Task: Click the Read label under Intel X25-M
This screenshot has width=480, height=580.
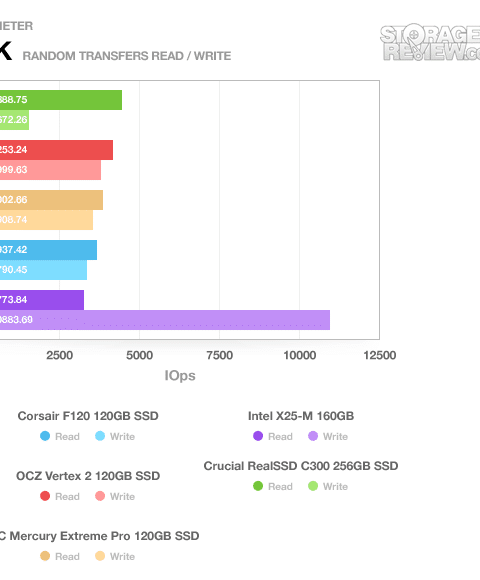Action: click(280, 436)
